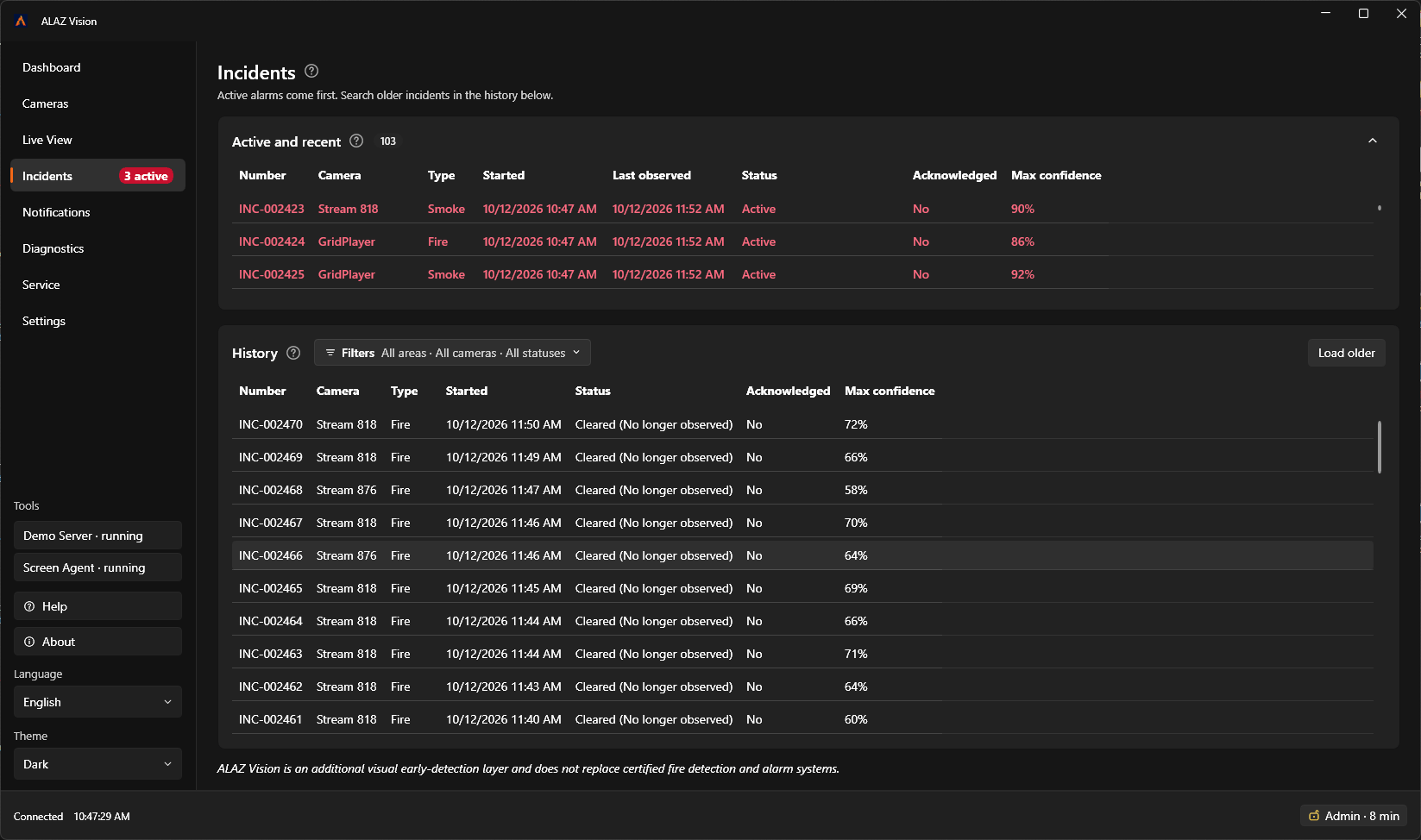Go to Dashboard in the sidebar
This screenshot has width=1421, height=840.
pos(97,67)
